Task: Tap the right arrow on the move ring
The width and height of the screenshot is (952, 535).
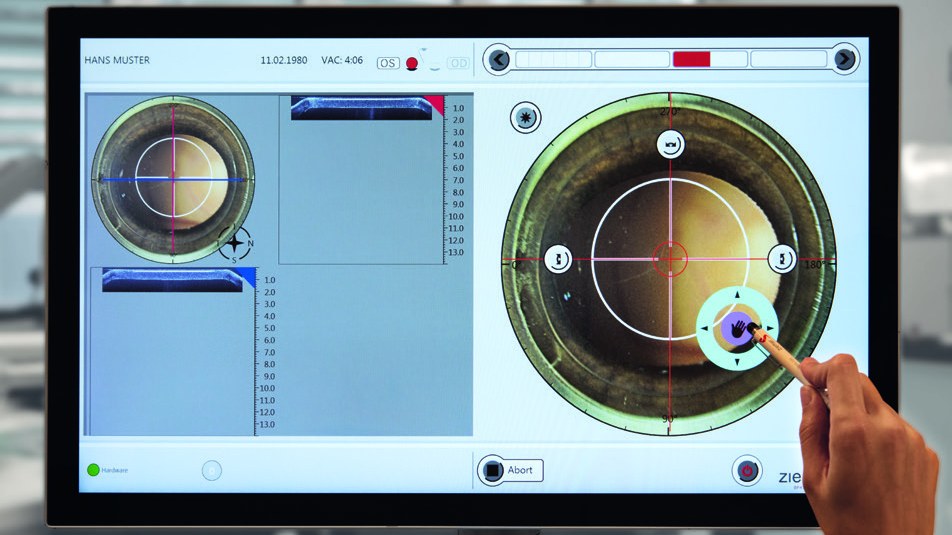Action: click(770, 328)
